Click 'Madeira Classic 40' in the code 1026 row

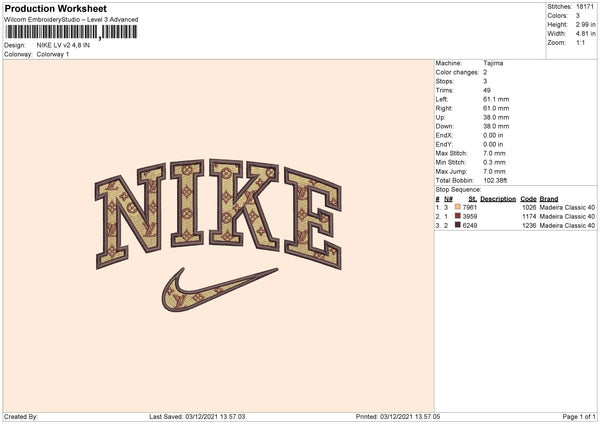coord(567,207)
